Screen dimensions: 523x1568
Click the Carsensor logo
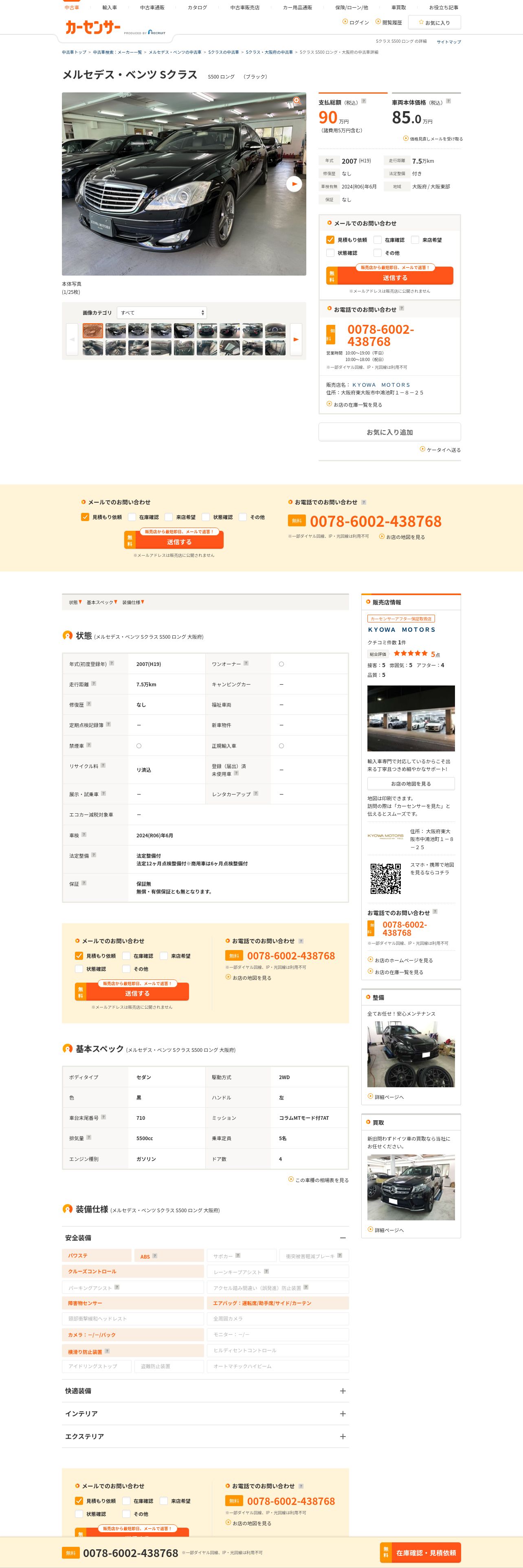(93, 27)
